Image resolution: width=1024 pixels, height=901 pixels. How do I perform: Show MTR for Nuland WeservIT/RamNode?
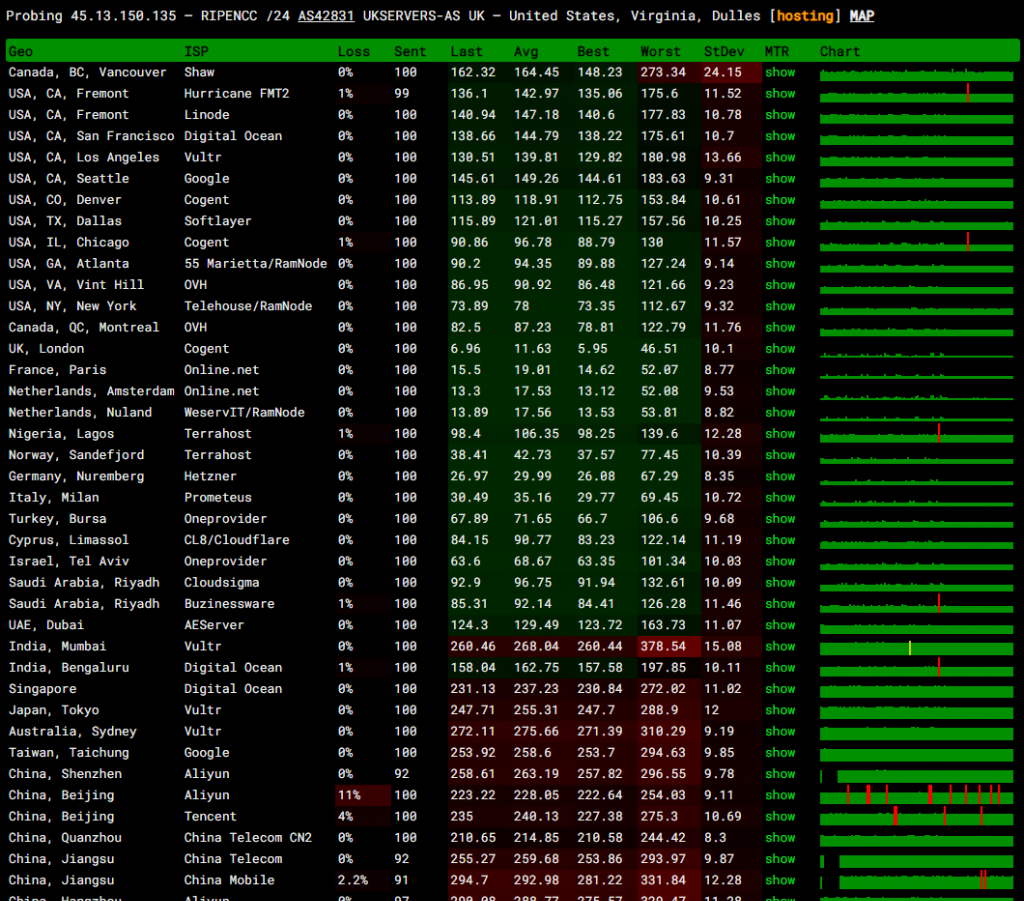[780, 413]
